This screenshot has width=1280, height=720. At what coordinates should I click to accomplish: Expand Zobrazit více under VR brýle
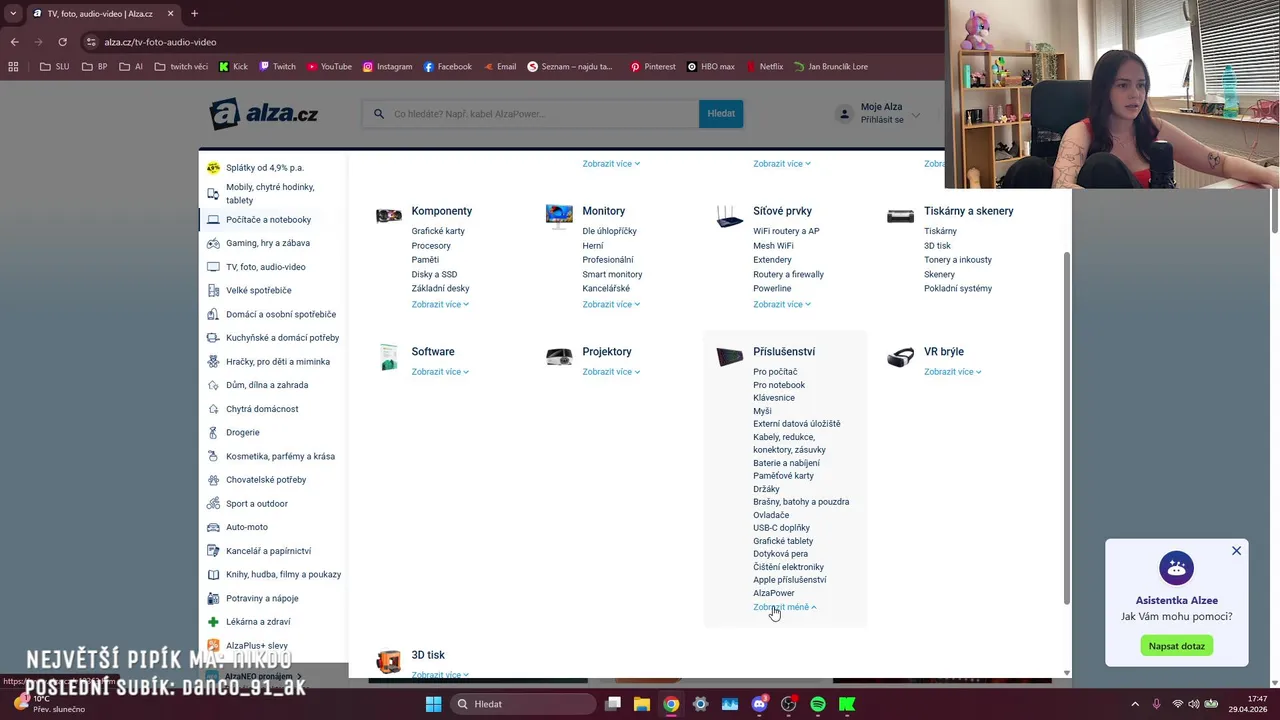tap(953, 372)
